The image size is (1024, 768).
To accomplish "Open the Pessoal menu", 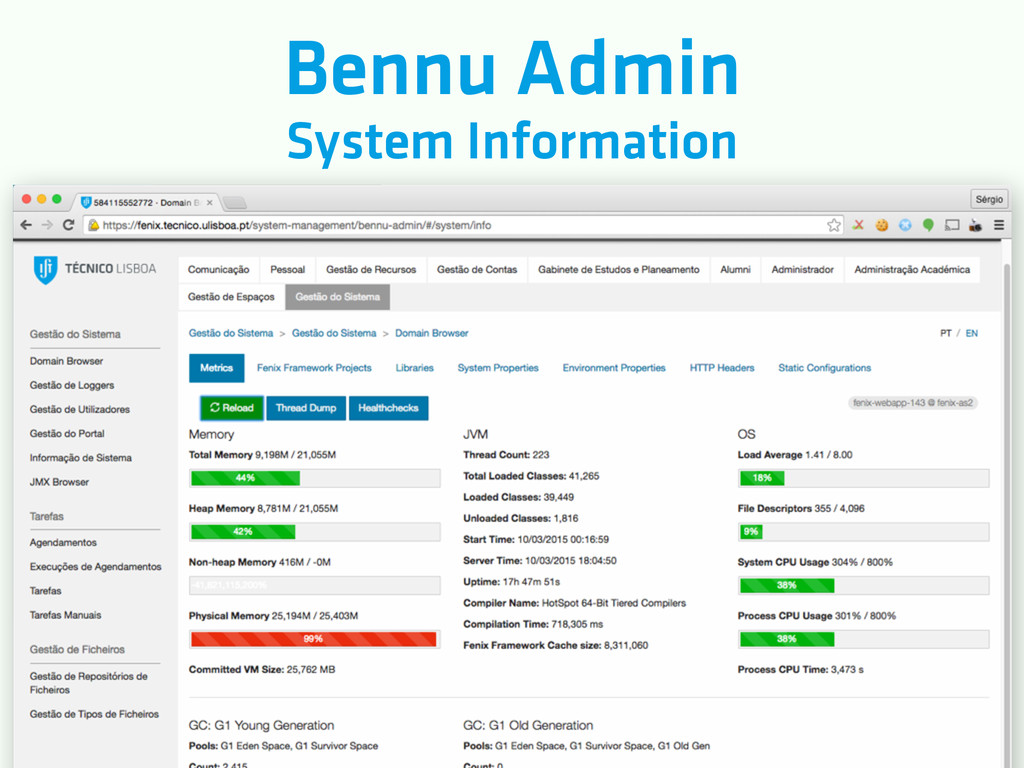I will click(x=287, y=270).
